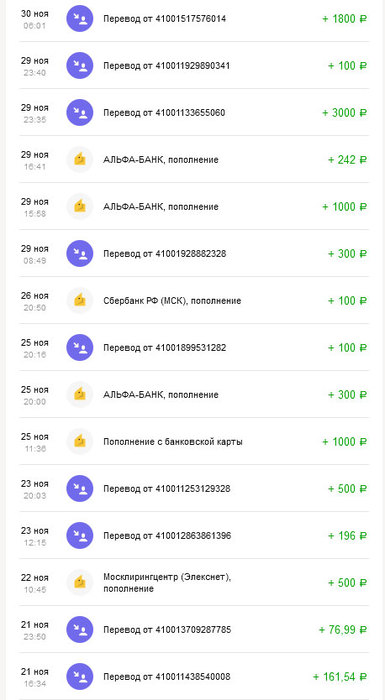Click the transfer icon for 41001899531282
The height and width of the screenshot is (700, 385).
pyautogui.click(x=80, y=348)
